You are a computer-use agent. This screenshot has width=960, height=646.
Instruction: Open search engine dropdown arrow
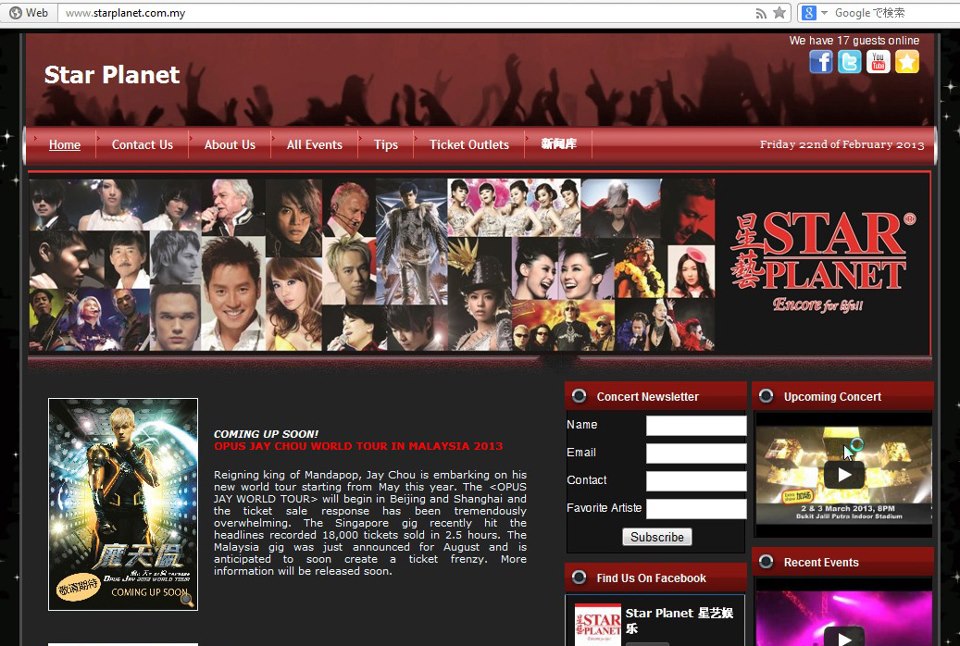point(824,13)
